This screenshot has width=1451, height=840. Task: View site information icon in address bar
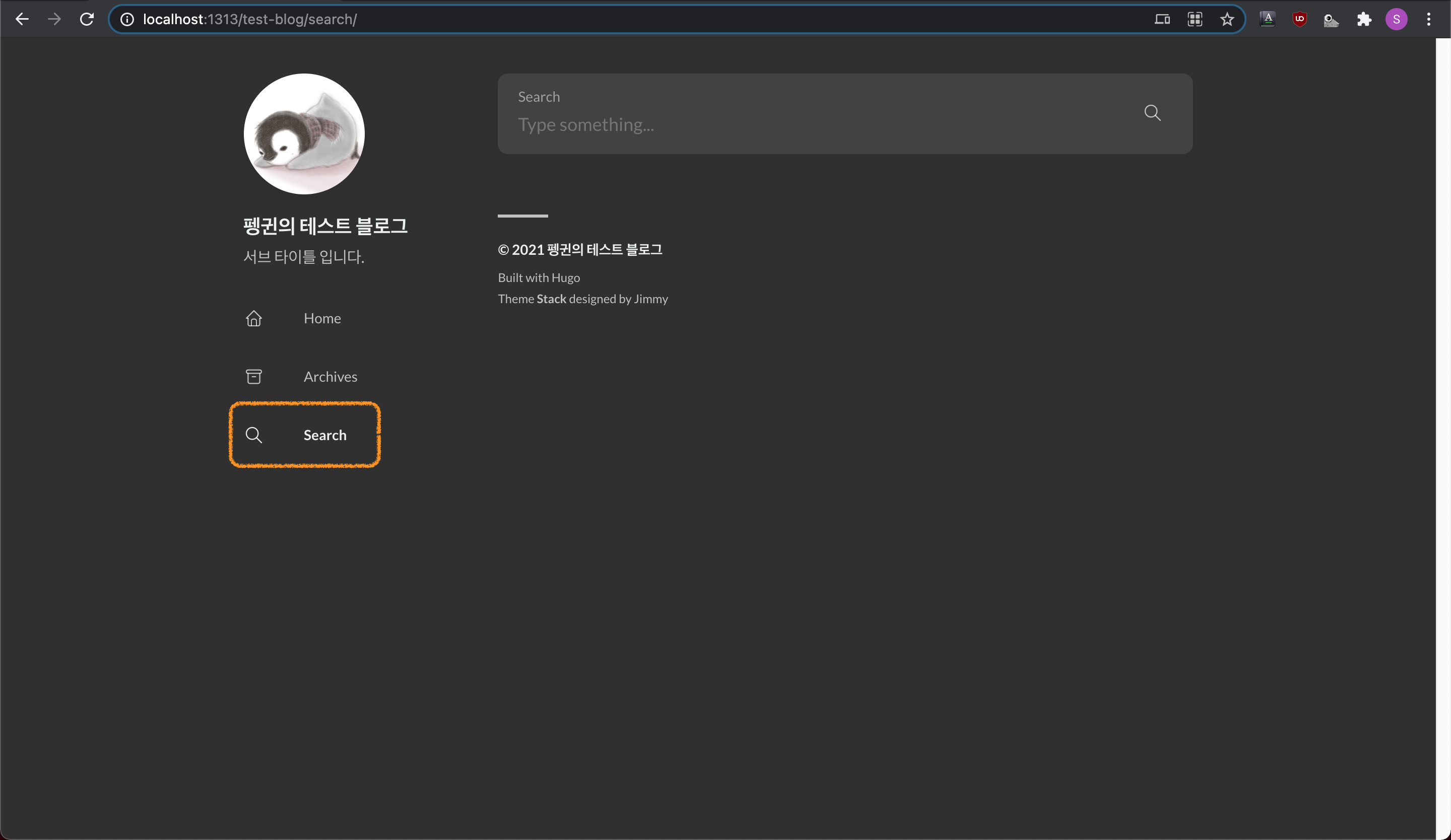[x=127, y=20]
